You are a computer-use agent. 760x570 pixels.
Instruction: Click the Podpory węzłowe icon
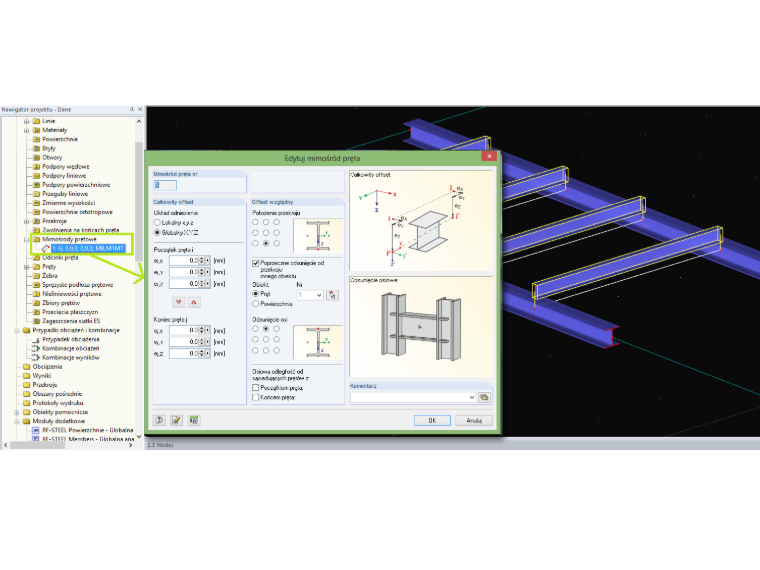tap(36, 166)
